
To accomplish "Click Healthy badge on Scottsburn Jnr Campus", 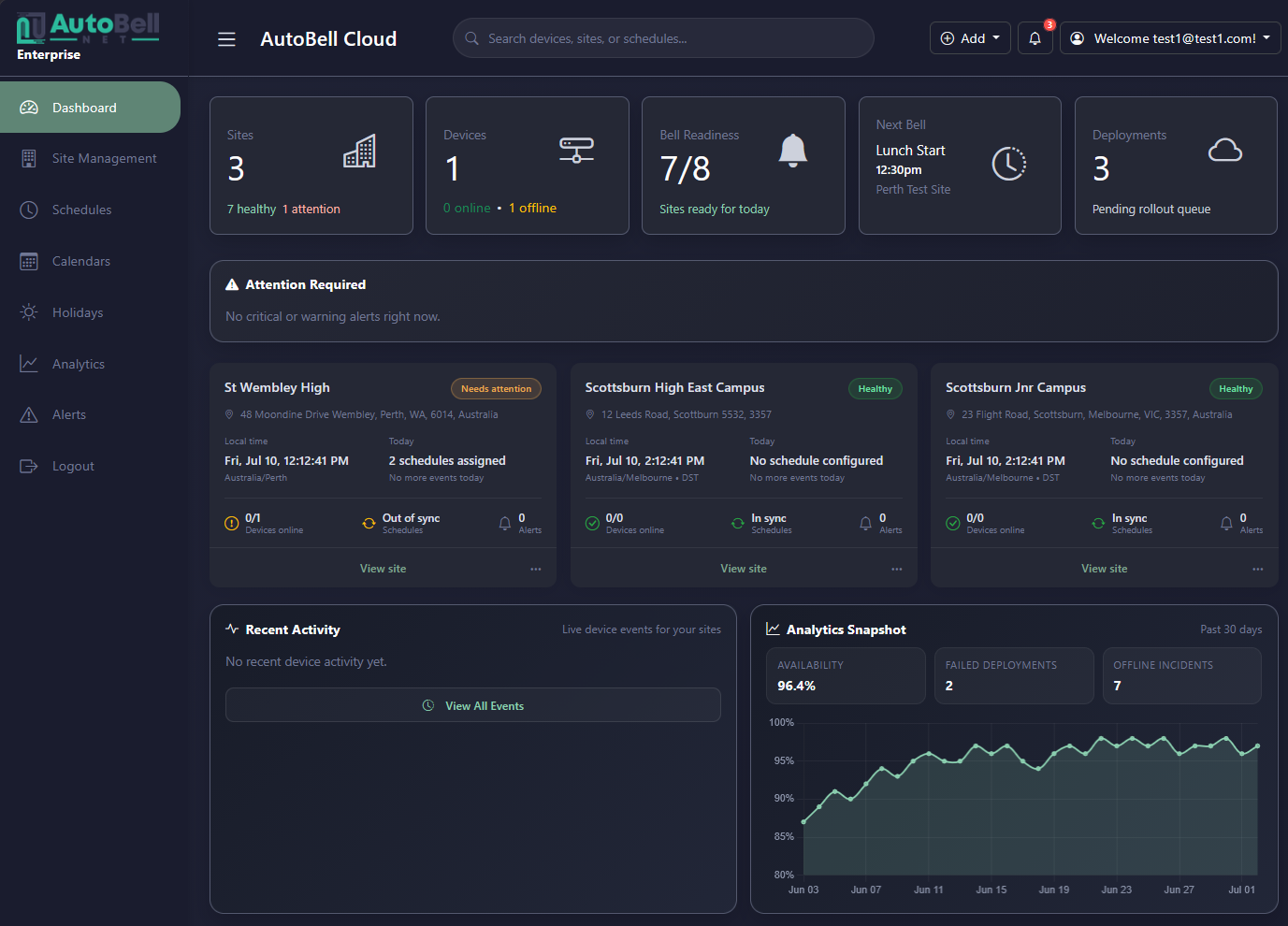I will pyautogui.click(x=1236, y=389).
